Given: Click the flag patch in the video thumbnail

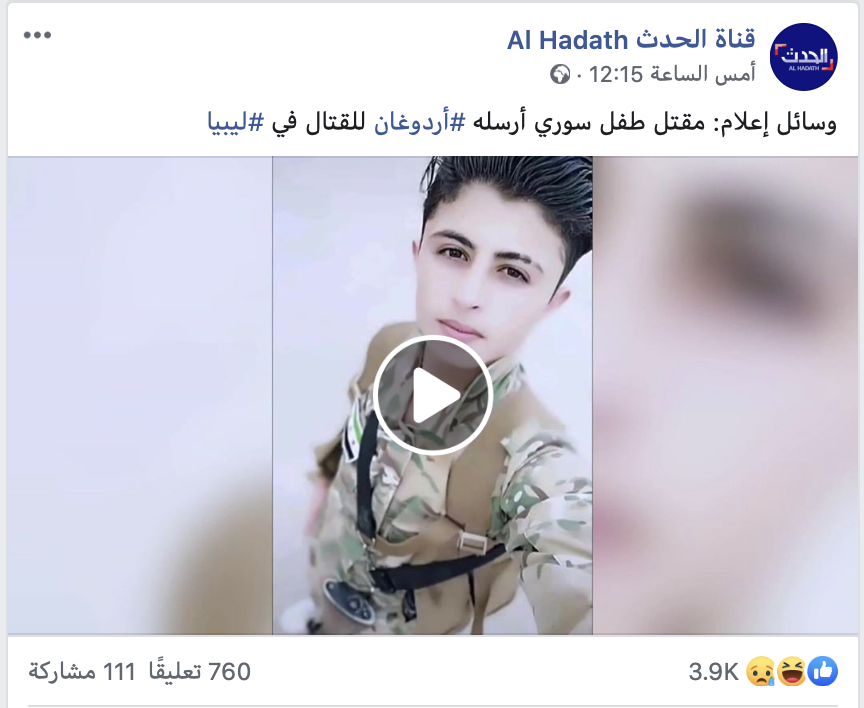Looking at the screenshot, I should coord(352,435).
